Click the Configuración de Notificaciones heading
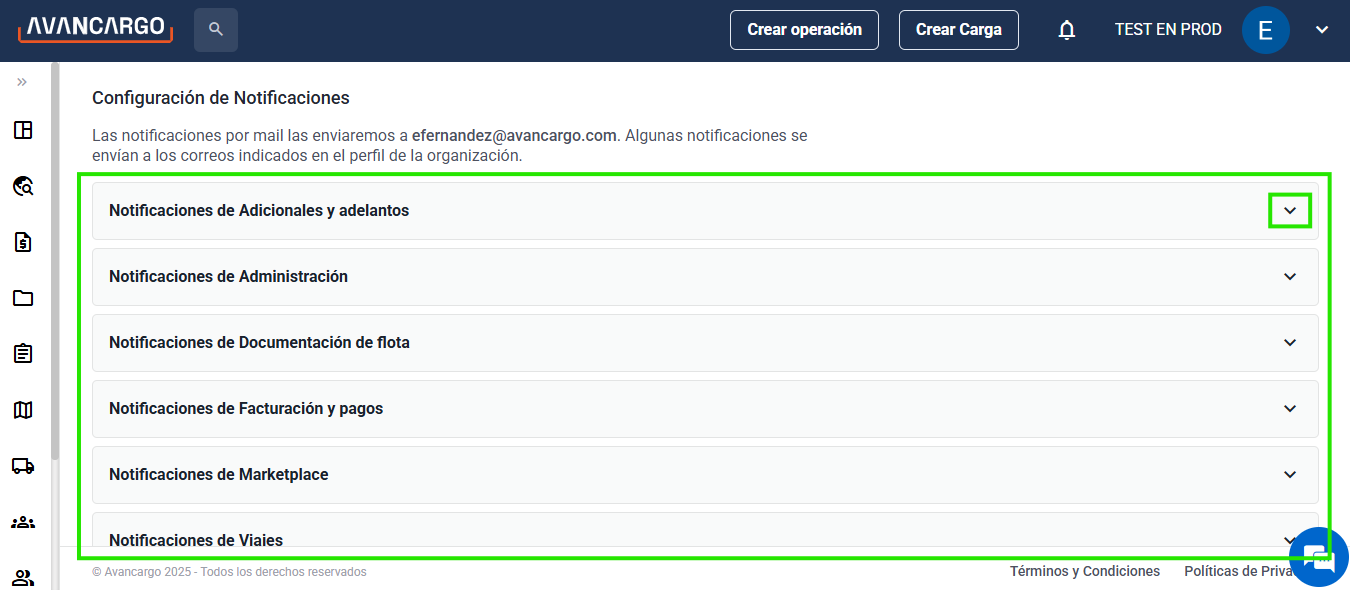Image resolution: width=1350 pixels, height=590 pixels. [x=221, y=98]
